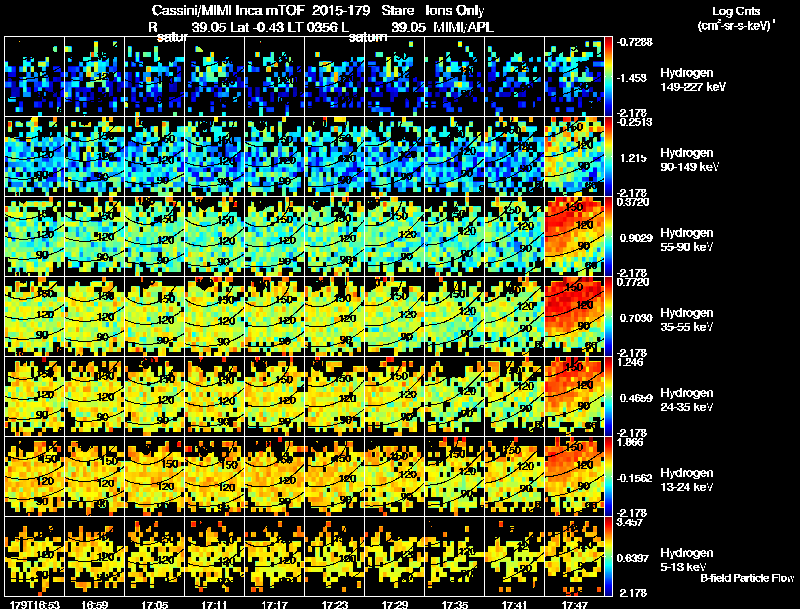Image resolution: width=800 pixels, height=609 pixels.
Task: Select the 13-24 keV image at 17:05
Action: (155, 476)
